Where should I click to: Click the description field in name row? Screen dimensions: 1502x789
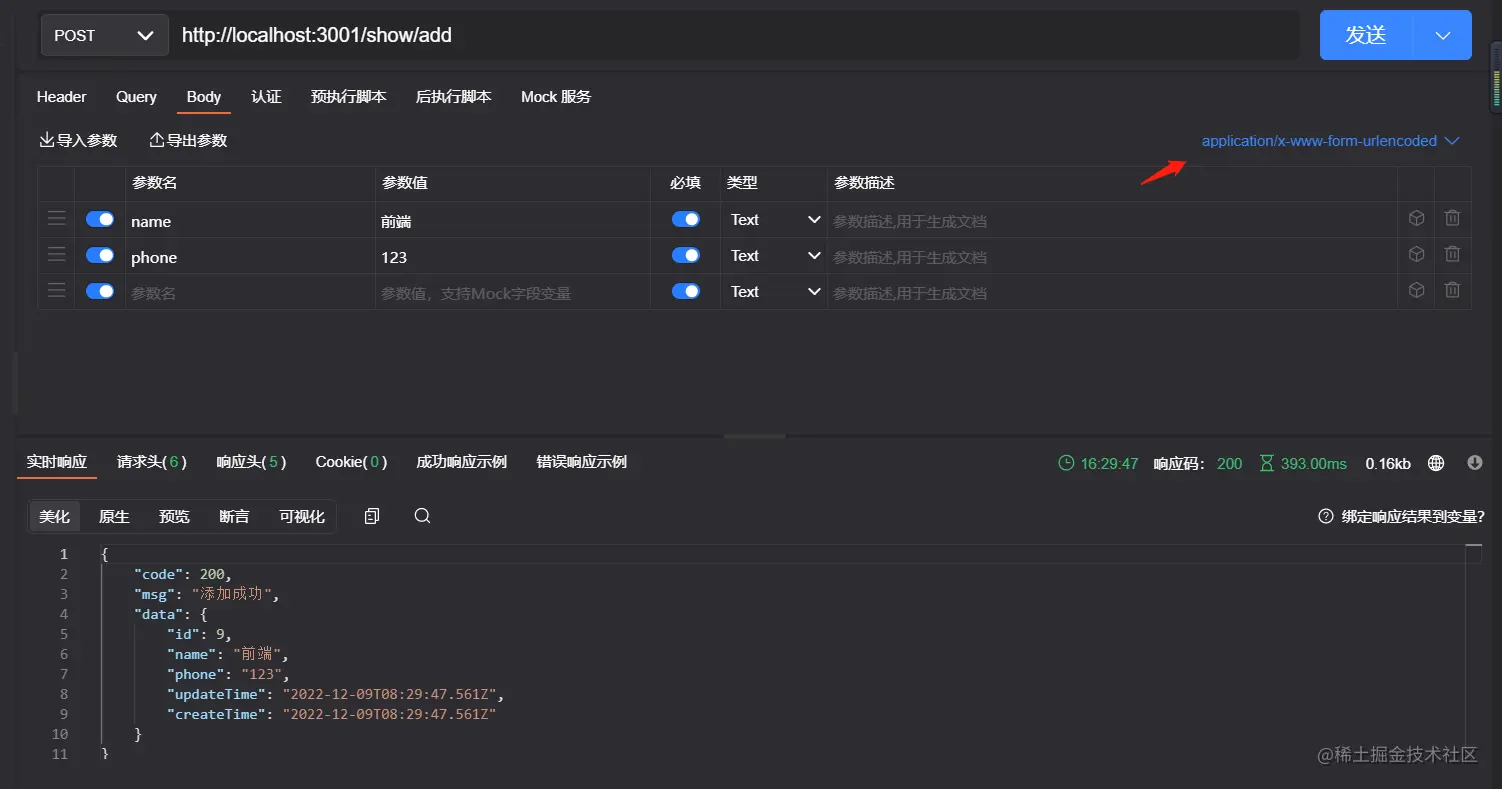(x=1112, y=220)
